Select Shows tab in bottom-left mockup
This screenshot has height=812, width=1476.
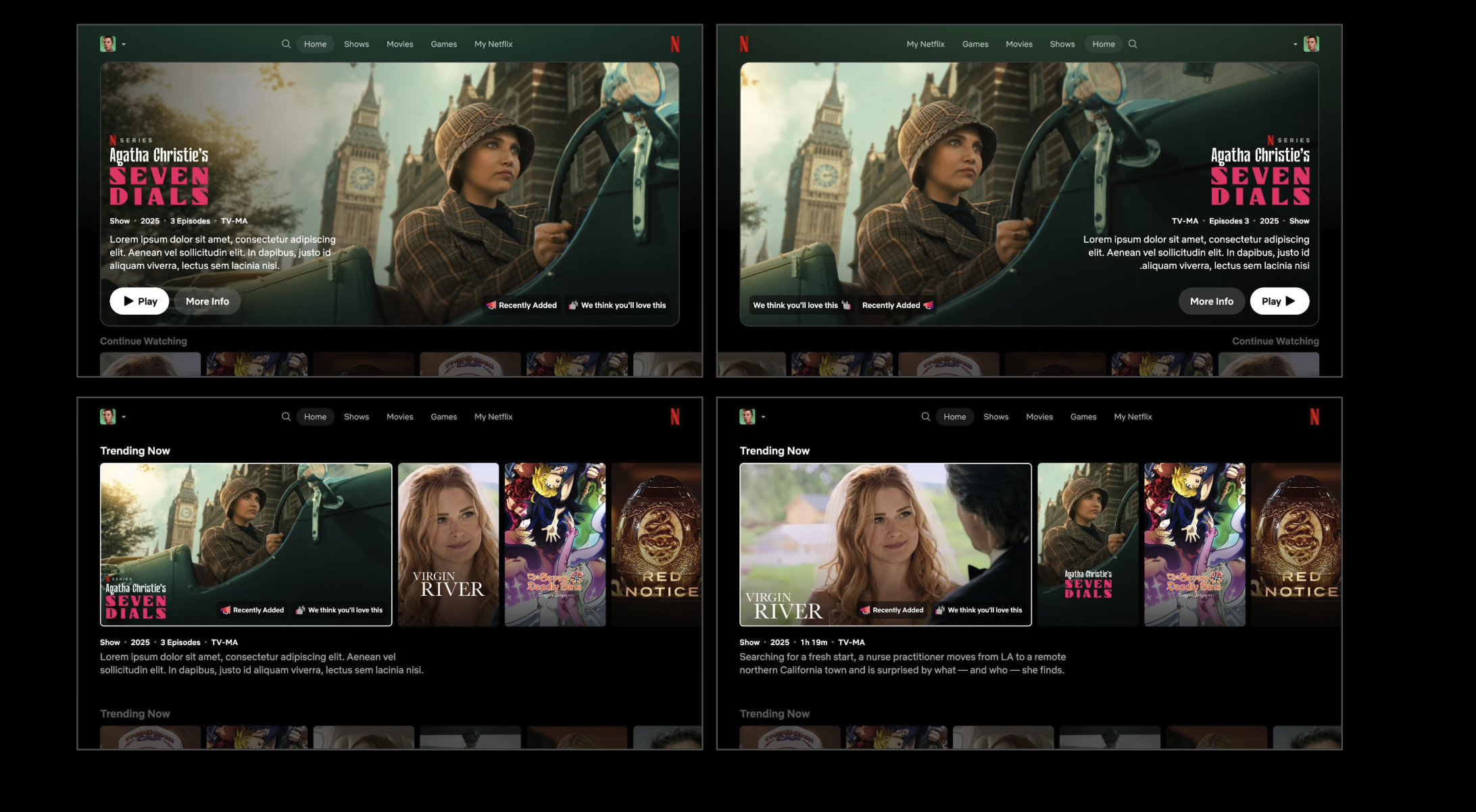click(x=356, y=417)
